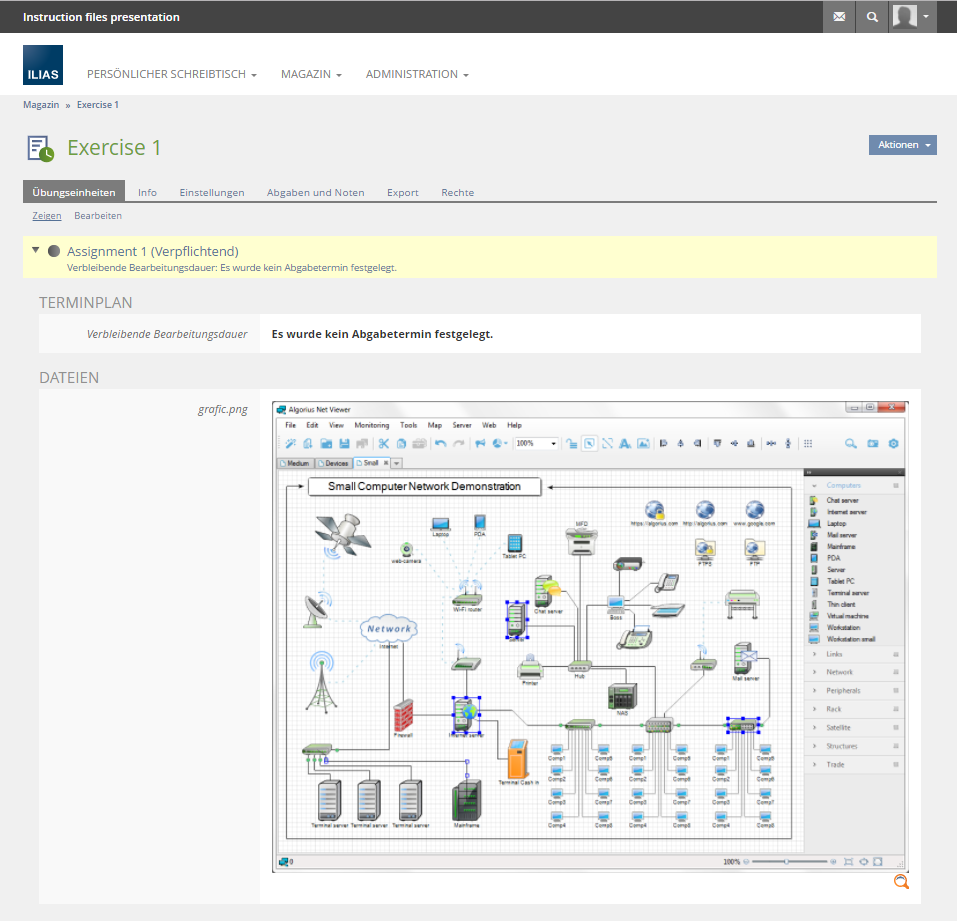The height and width of the screenshot is (921, 957).
Task: Select the Abgaben und Noten tab
Action: pyautogui.click(x=315, y=192)
